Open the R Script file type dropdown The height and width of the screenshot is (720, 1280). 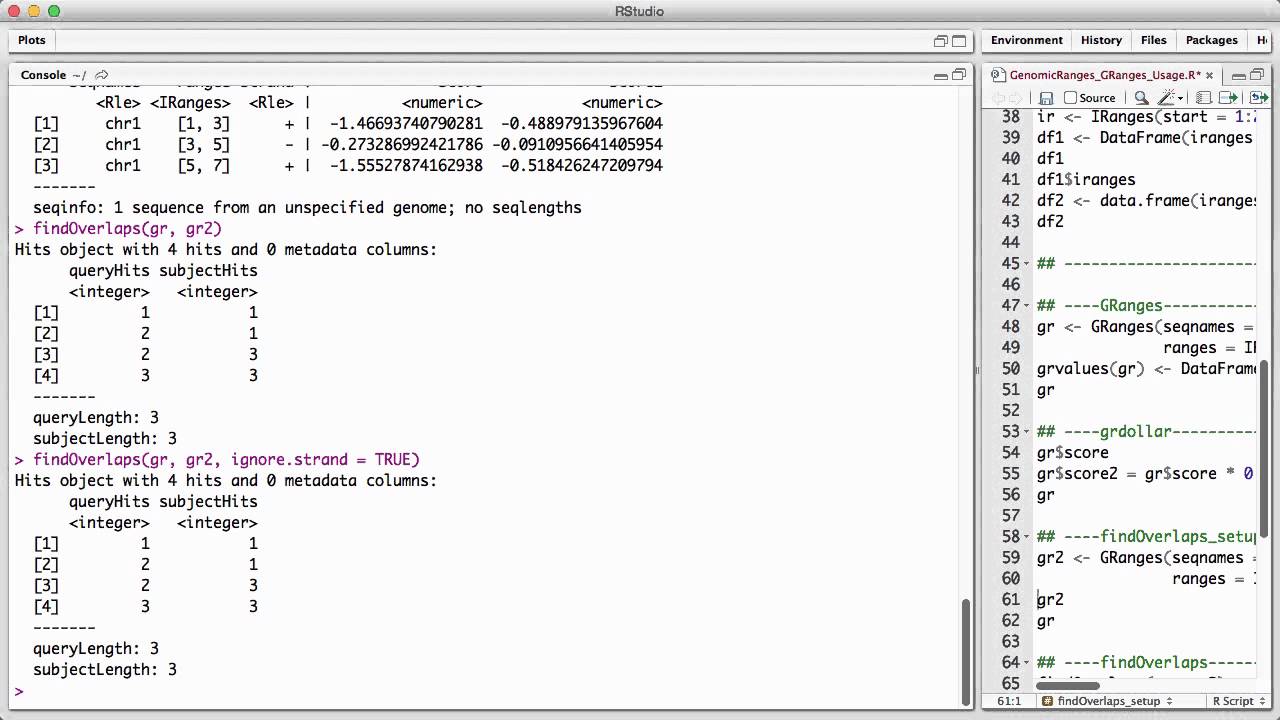[1240, 701]
